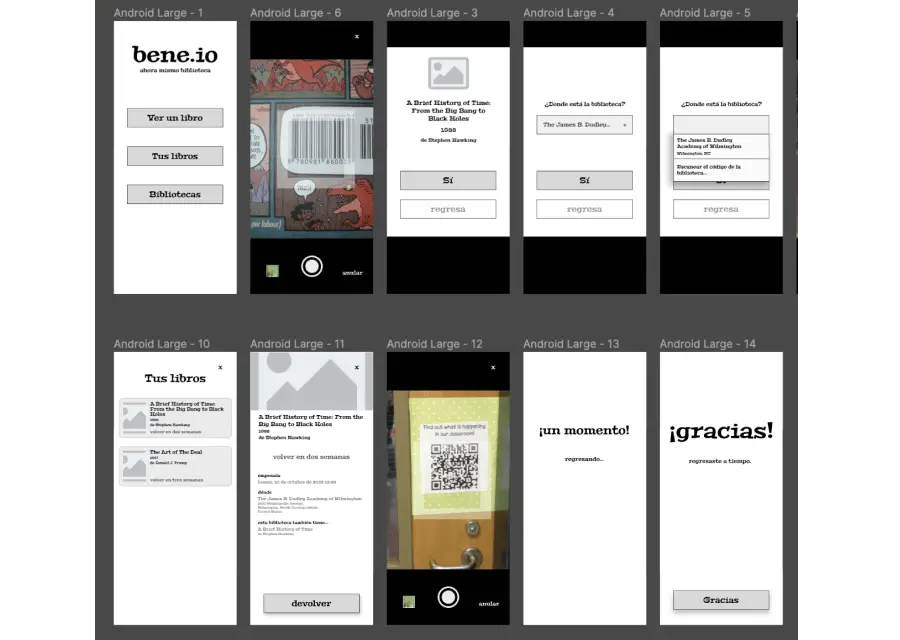Select 'The James B. Dudley Academy of Wilmington' option
Screen dimensions: 900x640
point(721,146)
